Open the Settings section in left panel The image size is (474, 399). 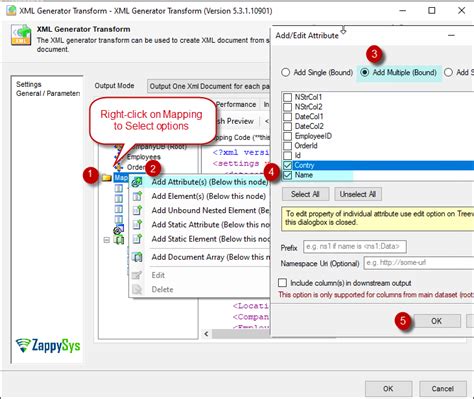[29, 84]
